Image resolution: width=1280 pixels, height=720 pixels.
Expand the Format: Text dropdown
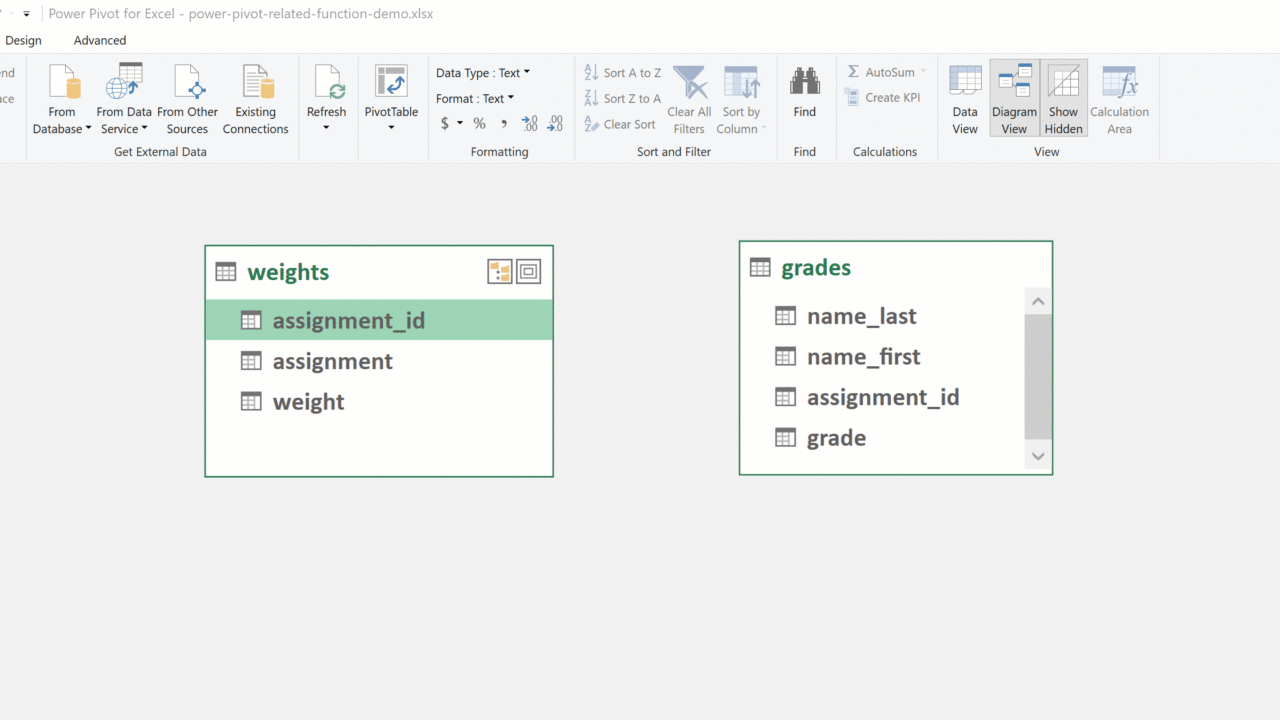pos(511,99)
